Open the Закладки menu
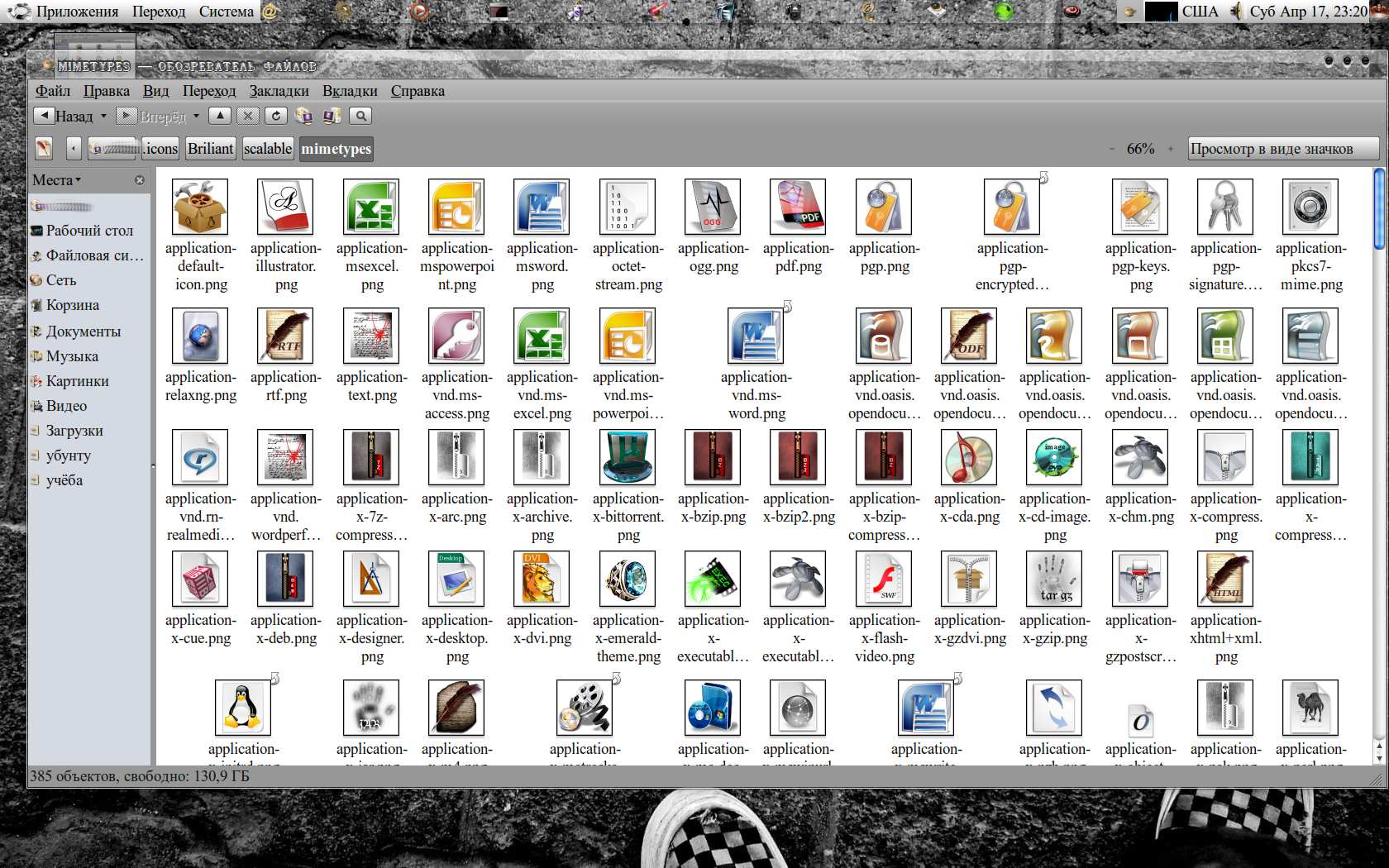Image resolution: width=1389 pixels, height=868 pixels. (279, 91)
